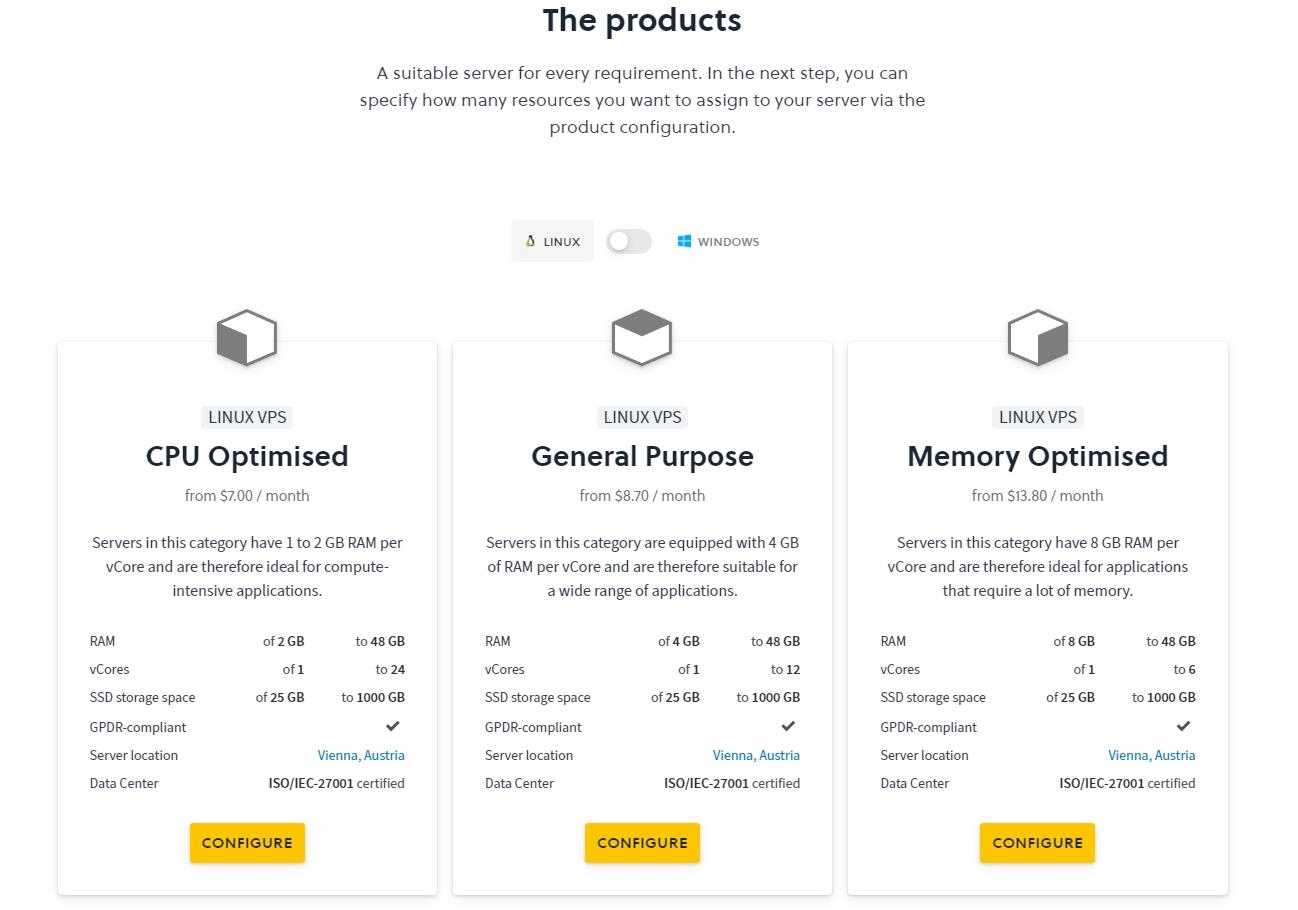Click GDPR checkmark in CPU Optimised card
Image resolution: width=1298 pixels, height=910 pixels.
393,726
